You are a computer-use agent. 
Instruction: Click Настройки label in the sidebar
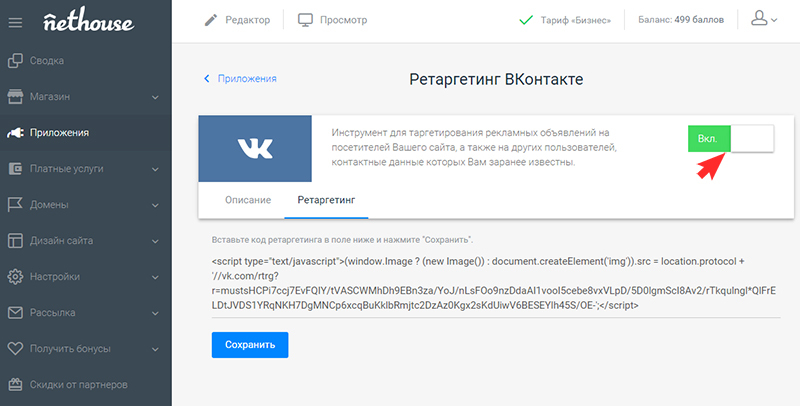click(x=55, y=277)
